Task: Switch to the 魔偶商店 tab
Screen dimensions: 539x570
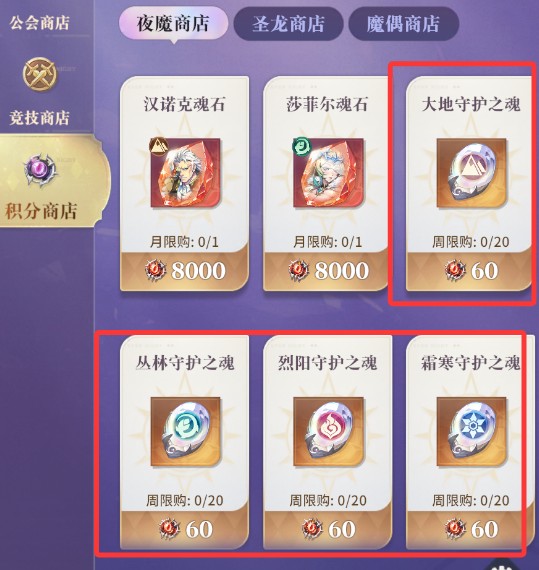Action: [x=403, y=23]
